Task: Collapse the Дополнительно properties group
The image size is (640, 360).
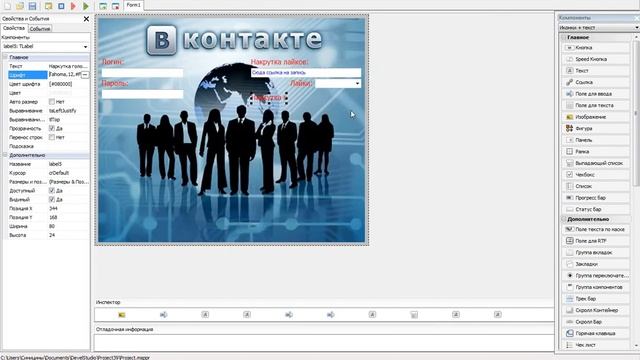Action: tap(5, 155)
